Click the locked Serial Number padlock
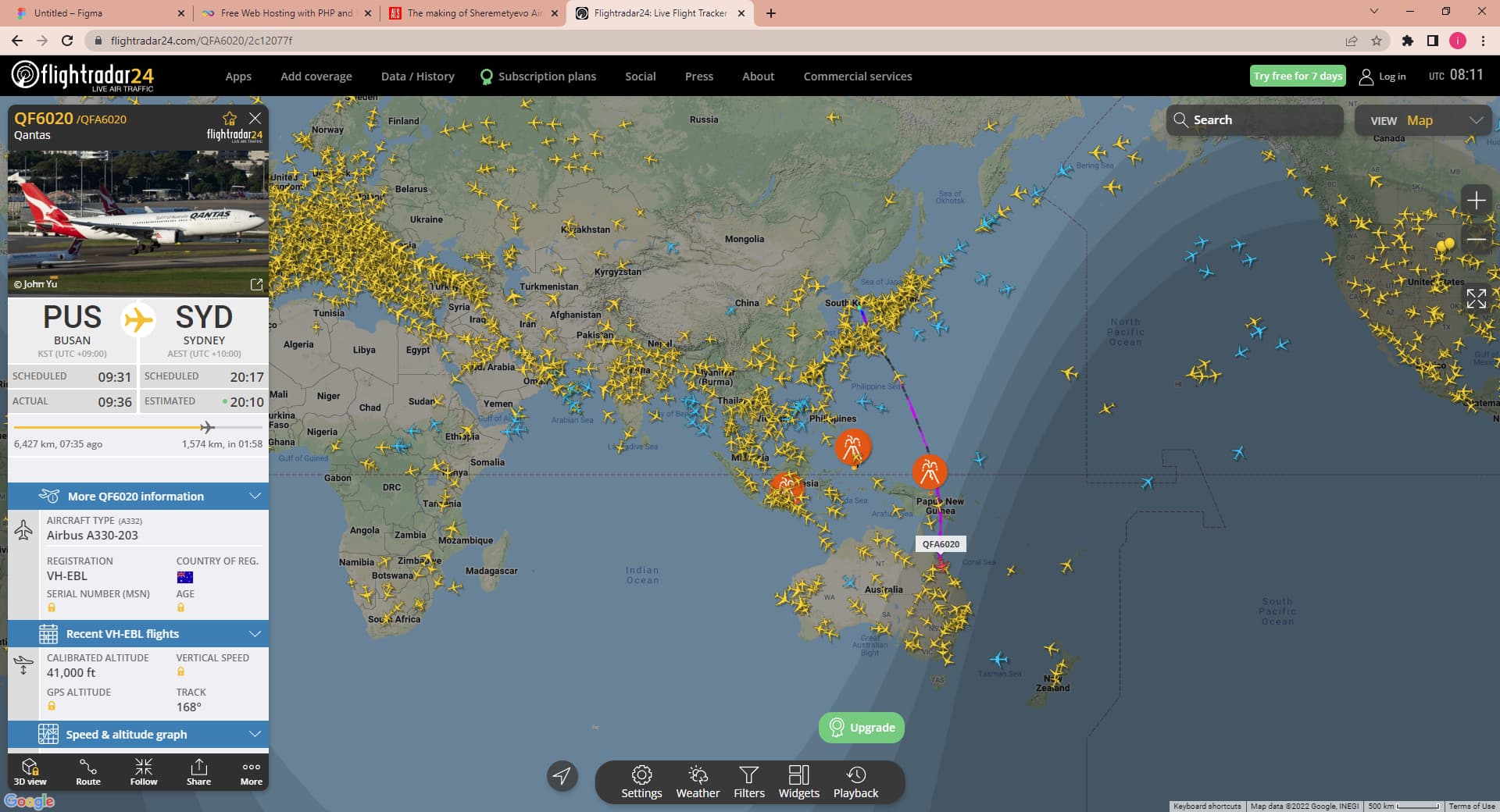 point(52,607)
